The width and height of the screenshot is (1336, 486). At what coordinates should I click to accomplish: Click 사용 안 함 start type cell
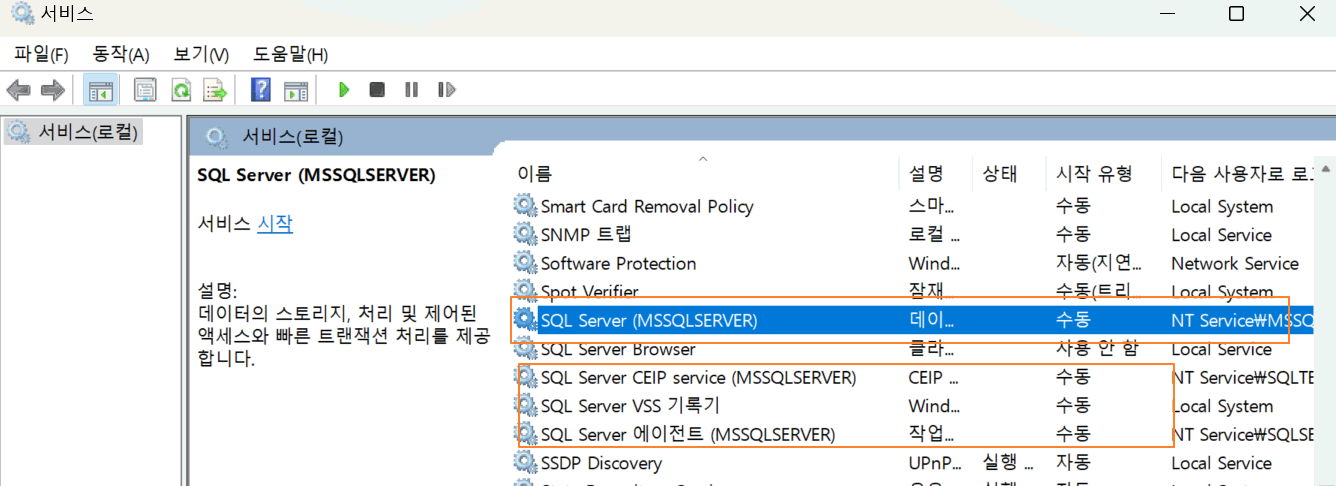pyautogui.click(x=1096, y=349)
